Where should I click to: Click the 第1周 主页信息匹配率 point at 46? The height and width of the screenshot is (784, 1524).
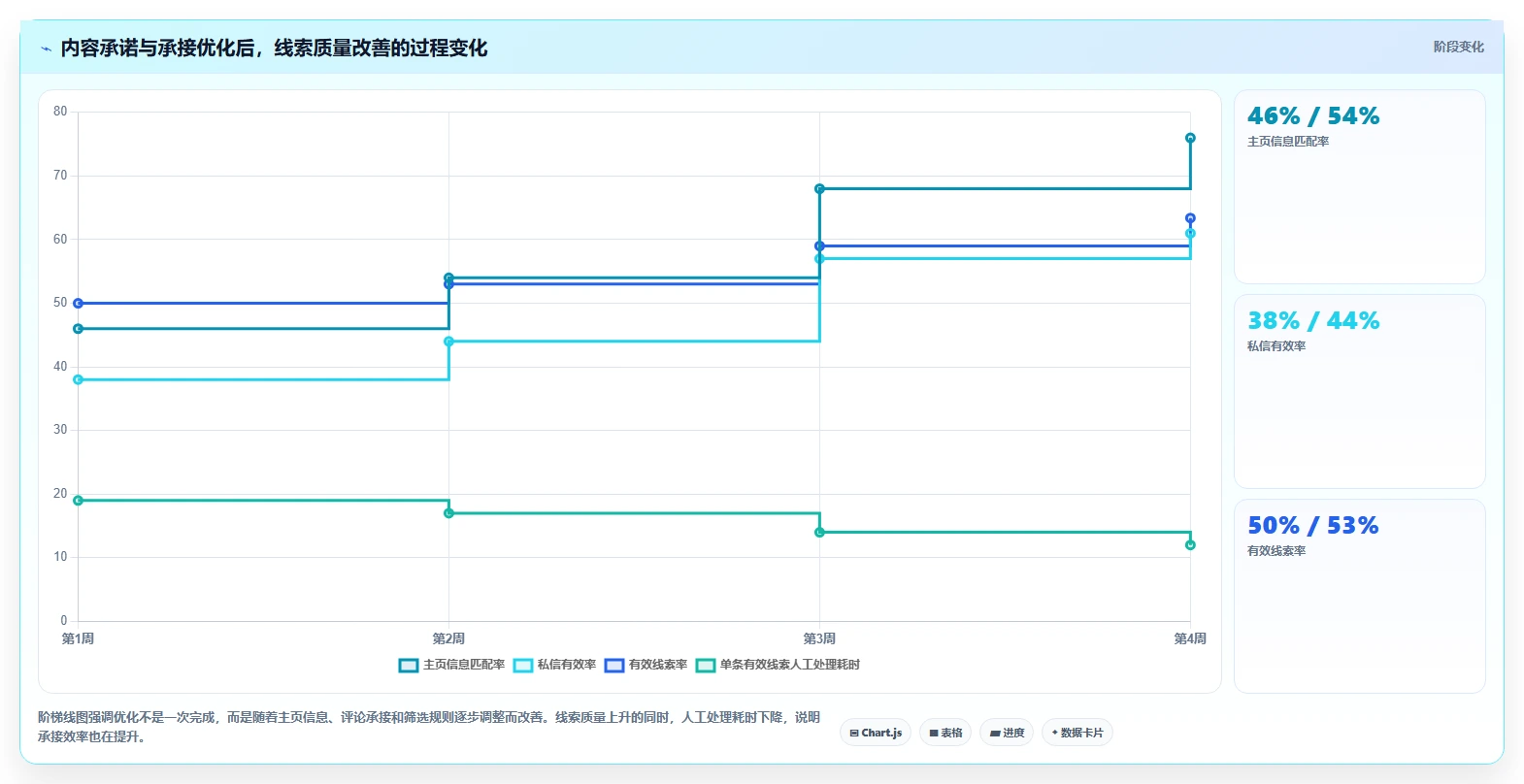tap(78, 329)
